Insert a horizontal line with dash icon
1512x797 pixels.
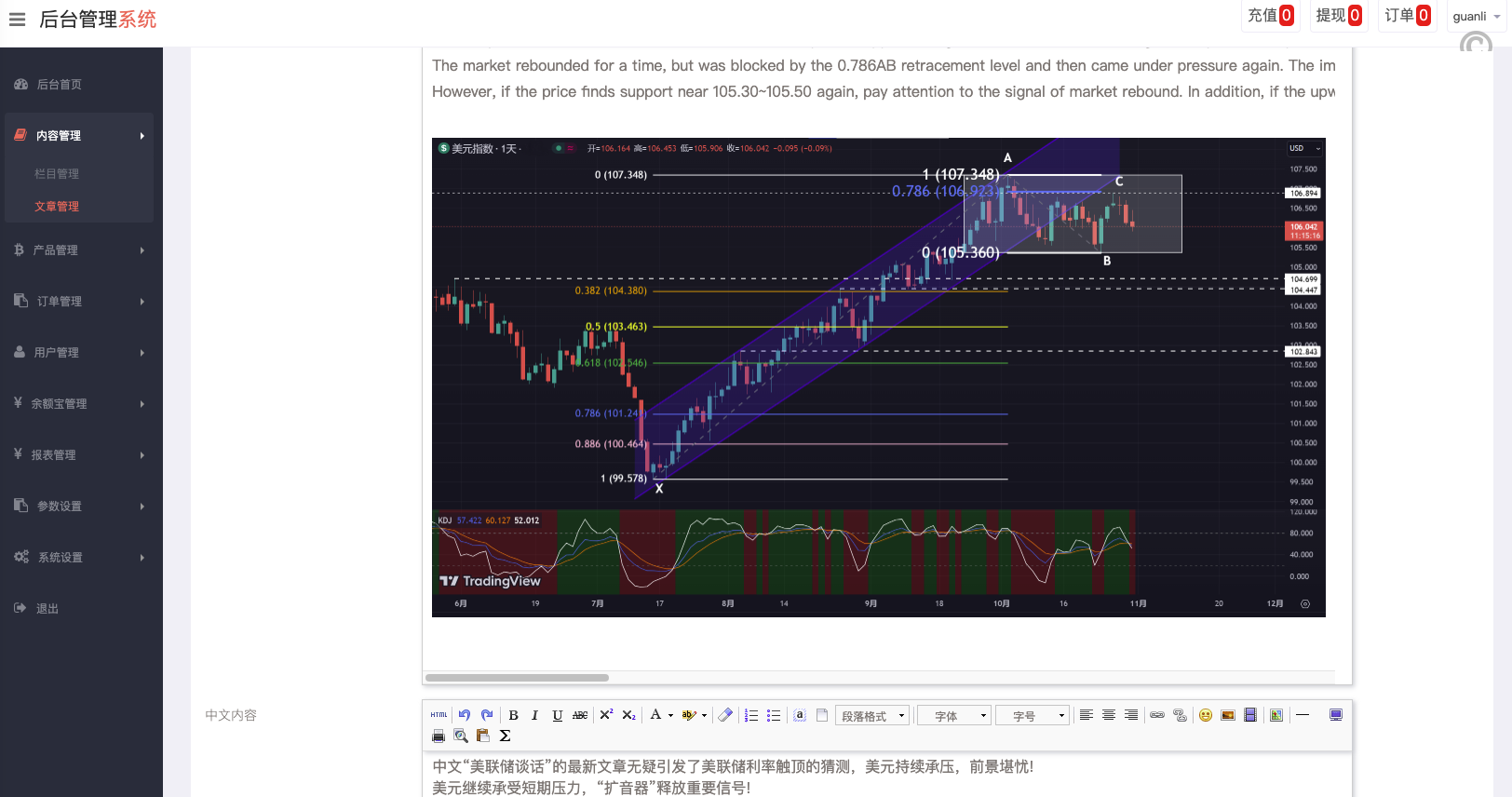(1303, 715)
